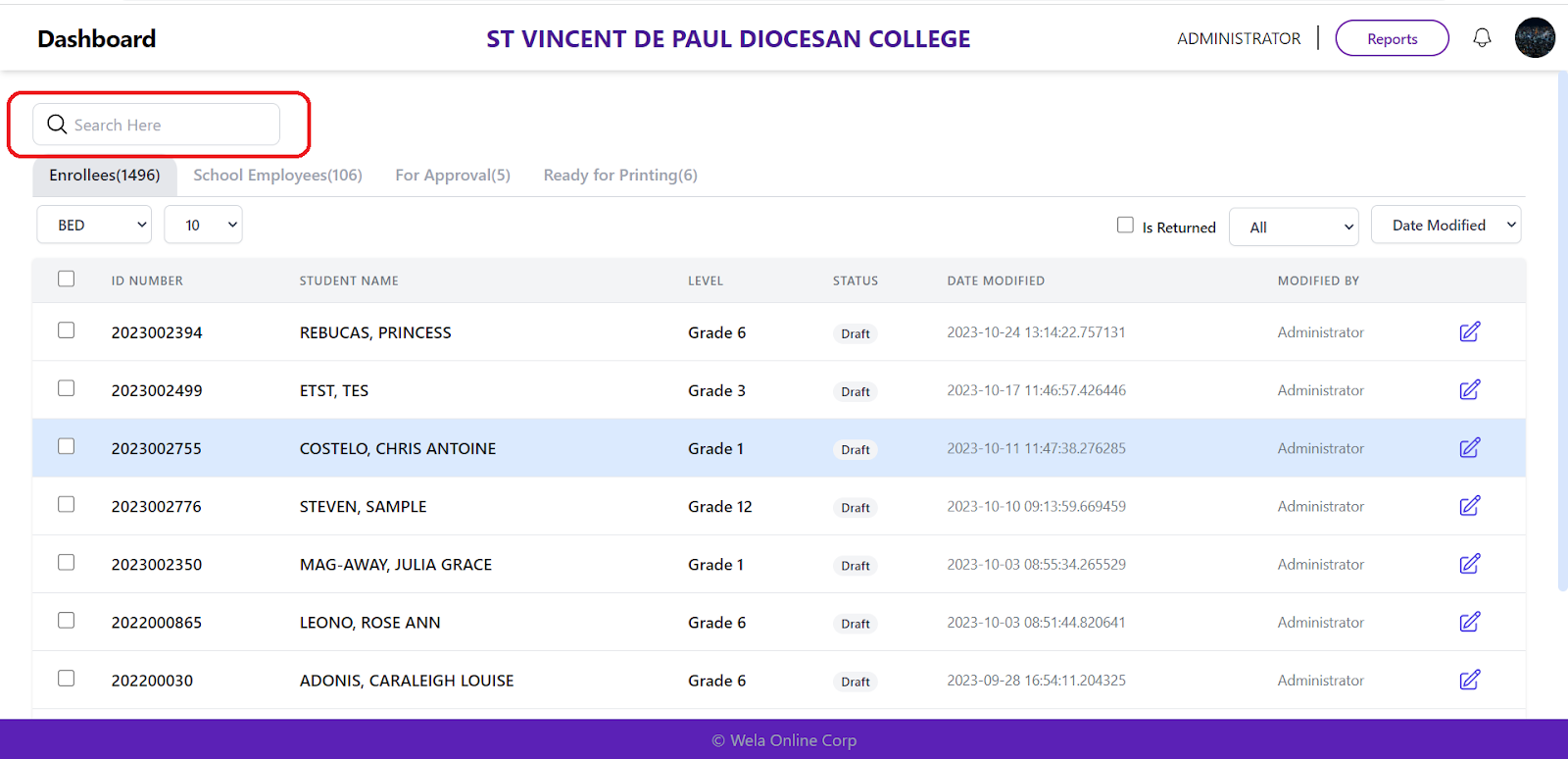1568x759 pixels.
Task: Edit REBUCAS, PRINCESS record with pencil icon
Action: pyautogui.click(x=1469, y=332)
